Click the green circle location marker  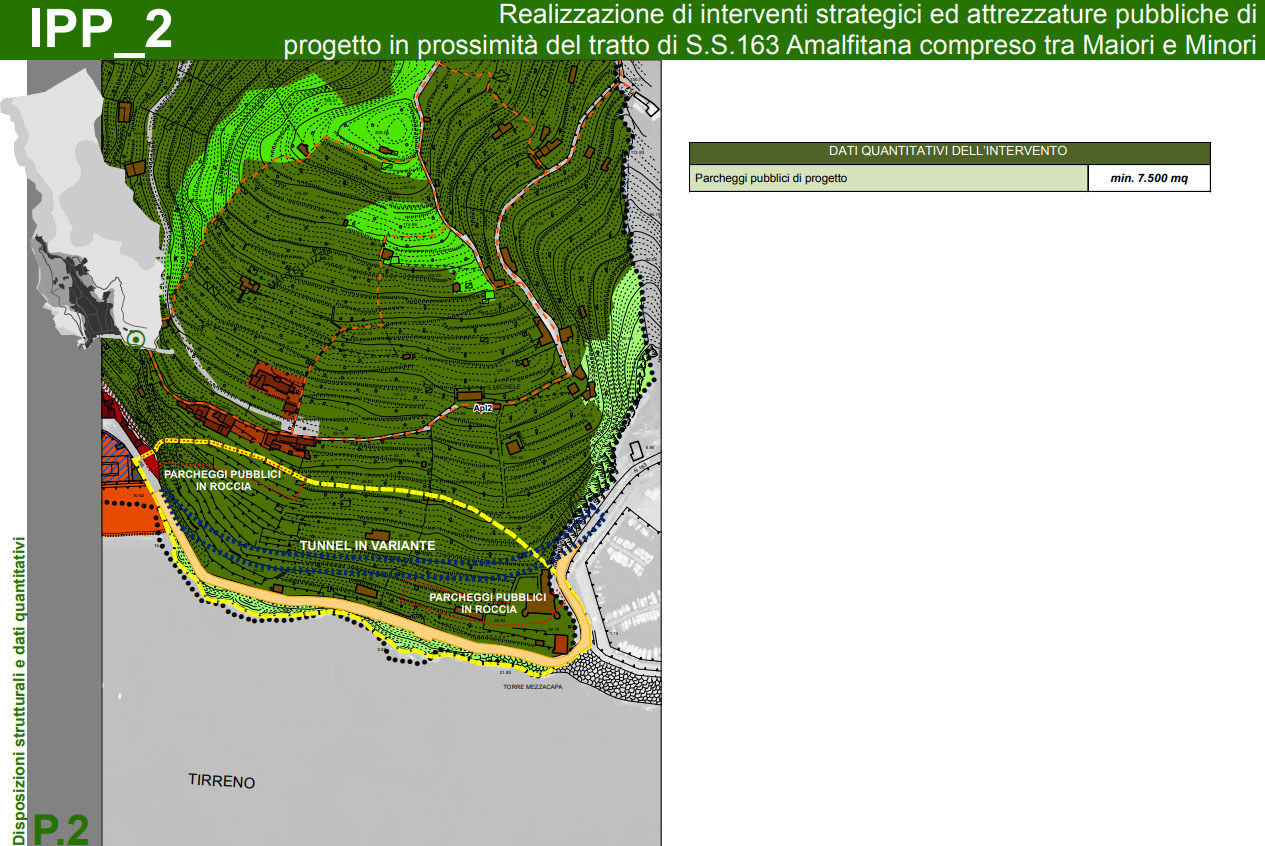(136, 339)
